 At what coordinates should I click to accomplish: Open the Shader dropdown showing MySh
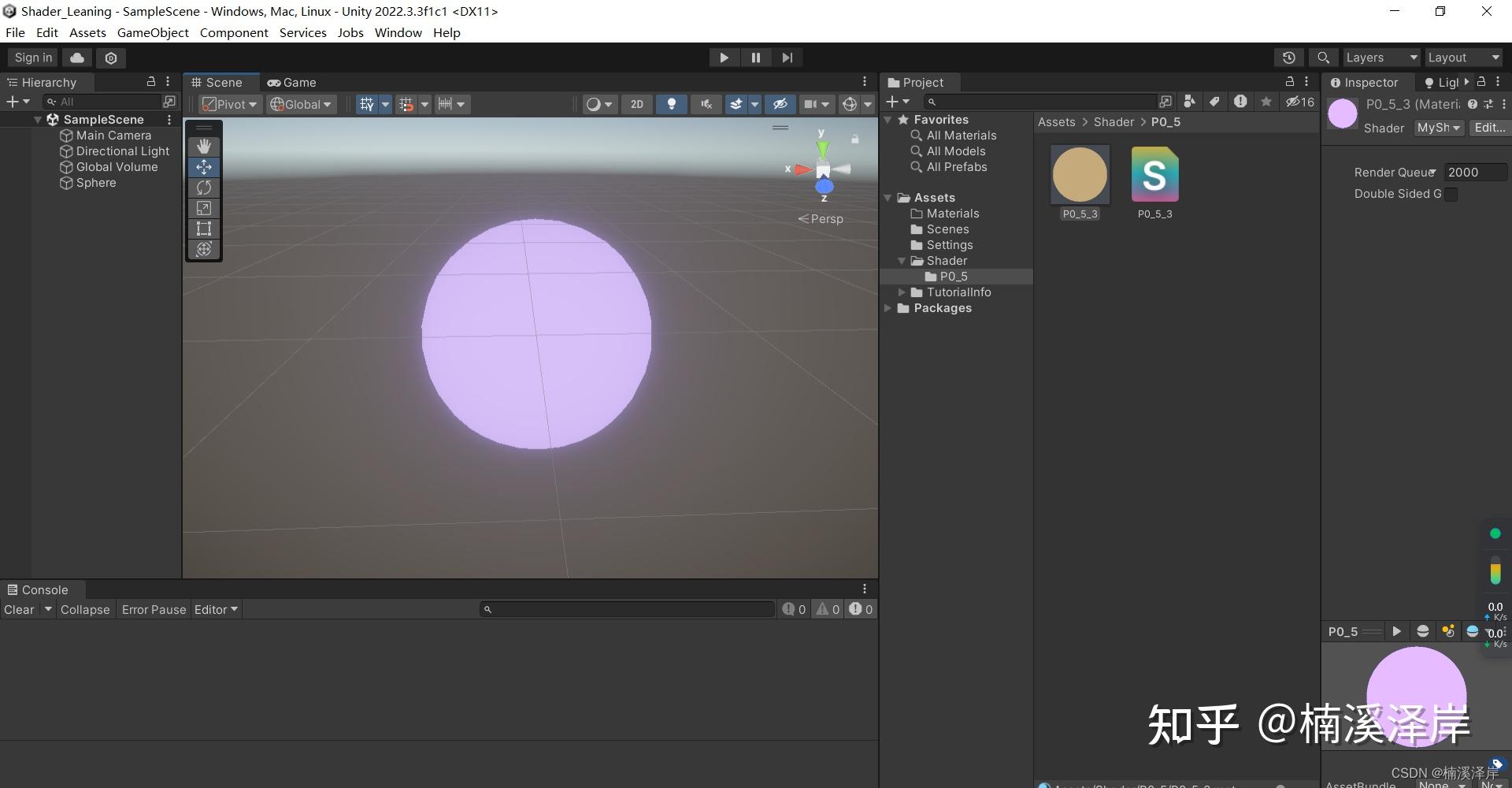tap(1438, 128)
